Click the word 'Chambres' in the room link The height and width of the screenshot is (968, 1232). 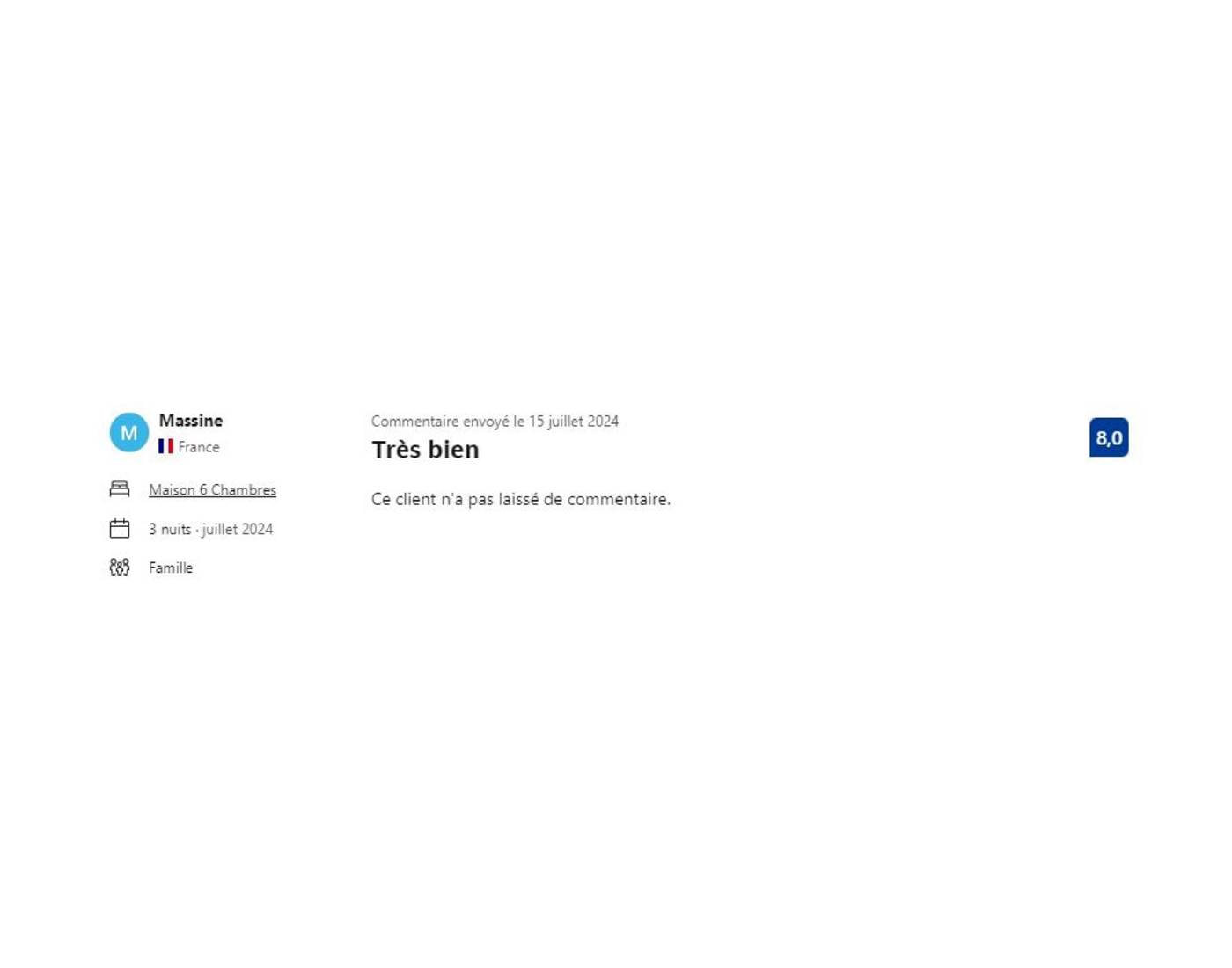[244, 490]
